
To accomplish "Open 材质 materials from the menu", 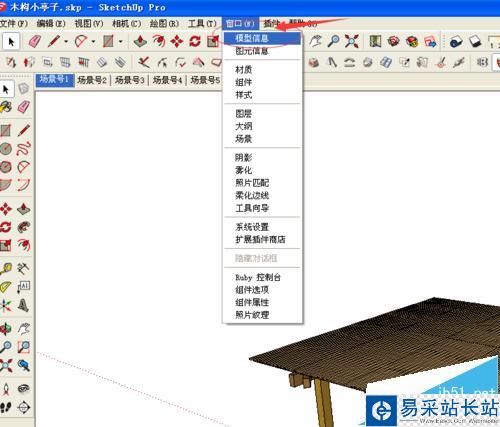I will [262, 70].
